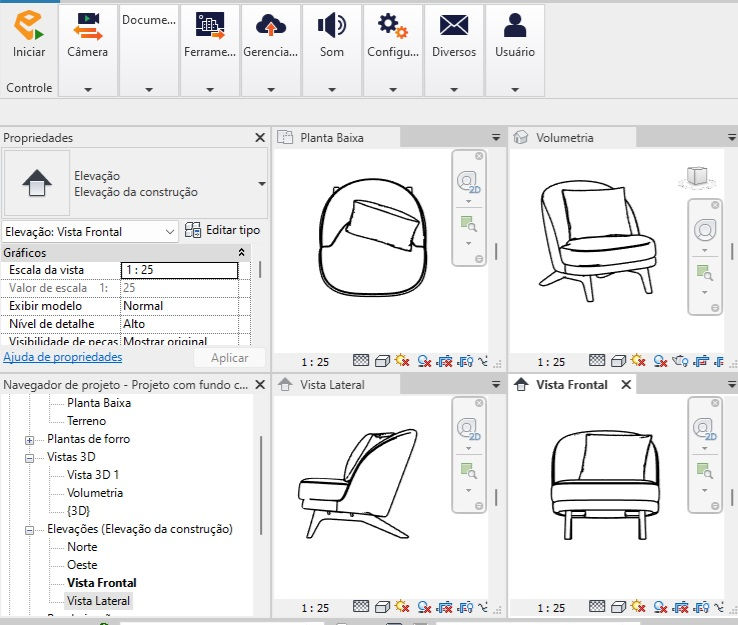Open the Vista Lateral view tab list dropdown

(x=496, y=385)
